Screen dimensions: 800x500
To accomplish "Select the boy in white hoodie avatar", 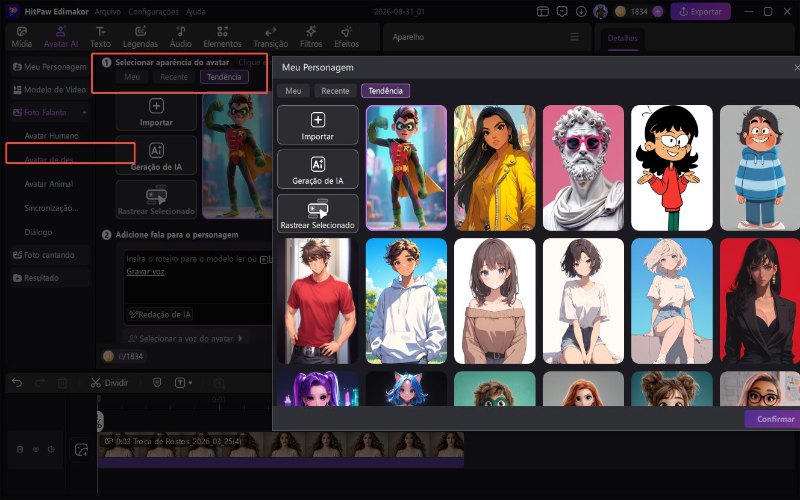I will point(406,301).
